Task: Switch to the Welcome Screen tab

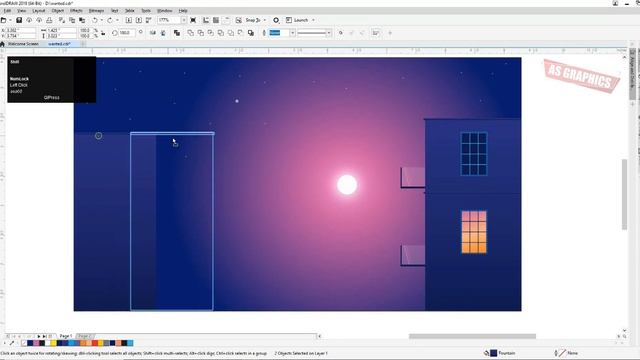Action: point(23,44)
